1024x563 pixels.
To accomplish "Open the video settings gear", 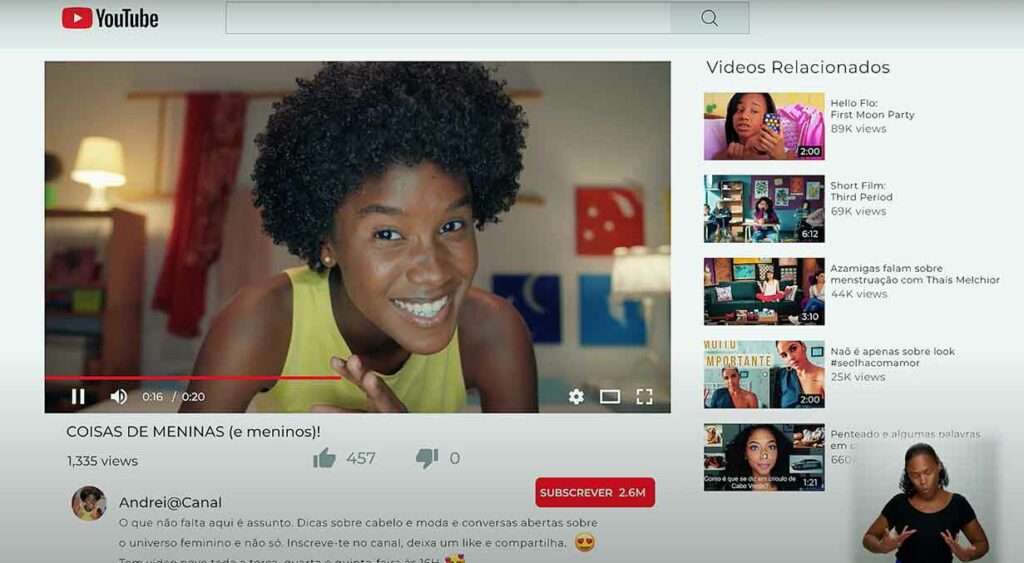I will coord(576,396).
